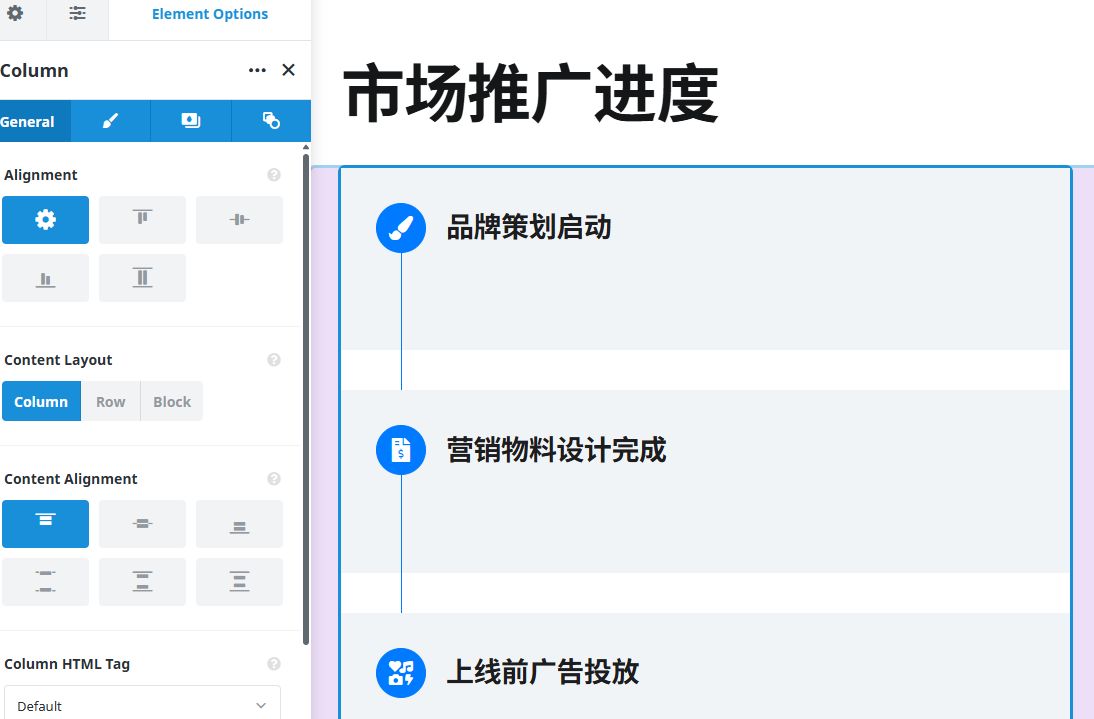Switch Content Layout to Row
This screenshot has width=1094, height=719.
click(x=110, y=401)
